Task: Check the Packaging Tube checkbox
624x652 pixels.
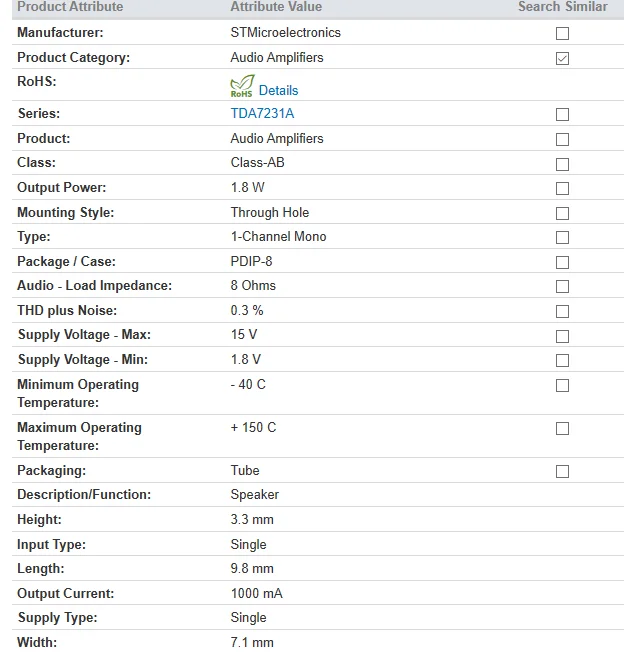Action: tap(562, 472)
